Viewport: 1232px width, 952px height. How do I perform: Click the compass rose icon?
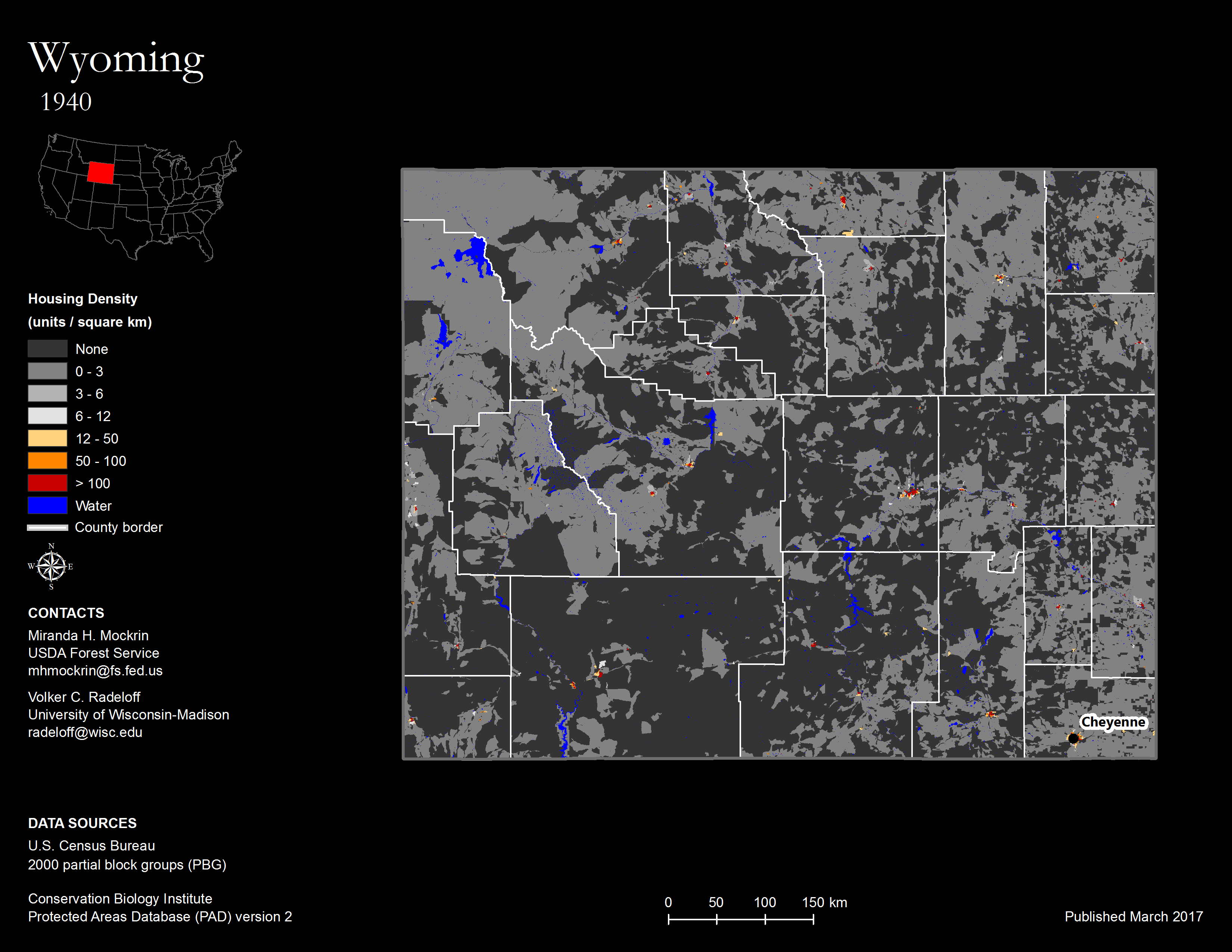(x=51, y=566)
